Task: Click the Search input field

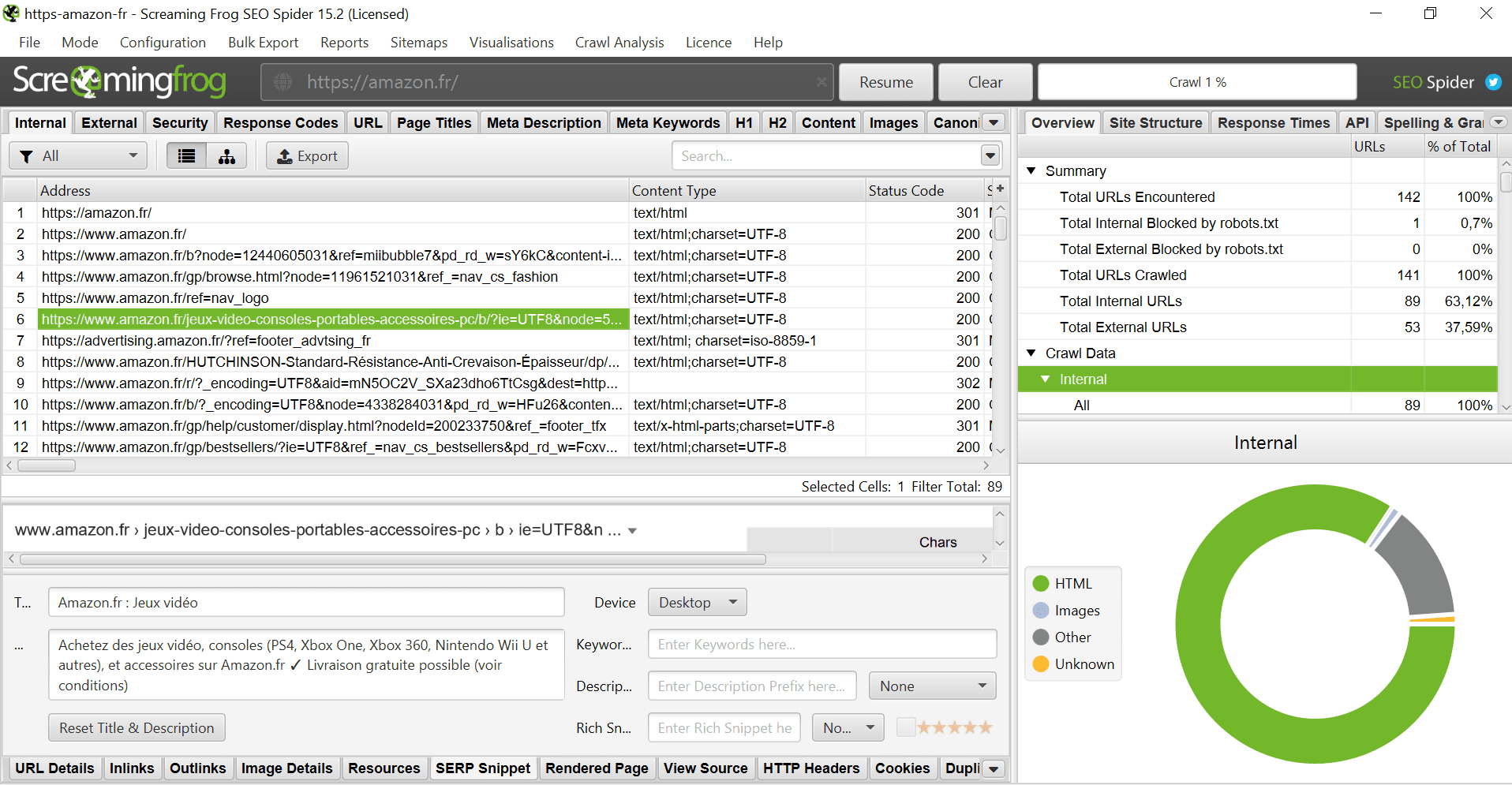Action: point(826,156)
